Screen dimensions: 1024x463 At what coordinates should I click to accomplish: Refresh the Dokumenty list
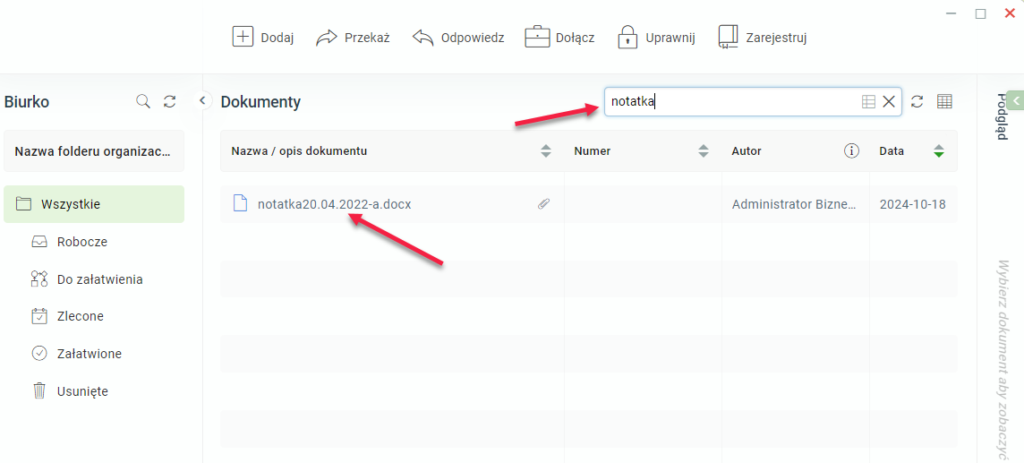(917, 101)
